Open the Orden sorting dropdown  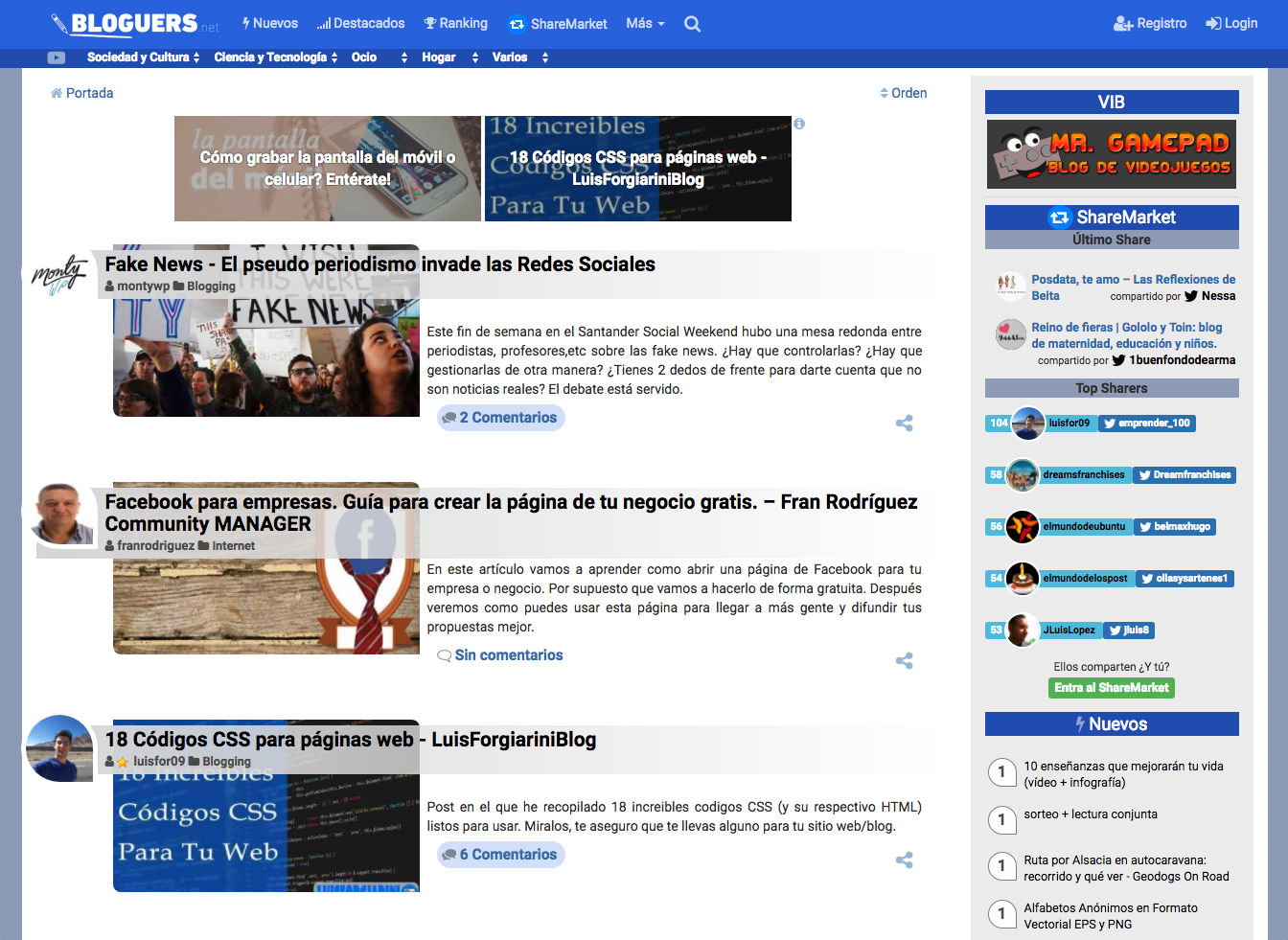(x=903, y=93)
